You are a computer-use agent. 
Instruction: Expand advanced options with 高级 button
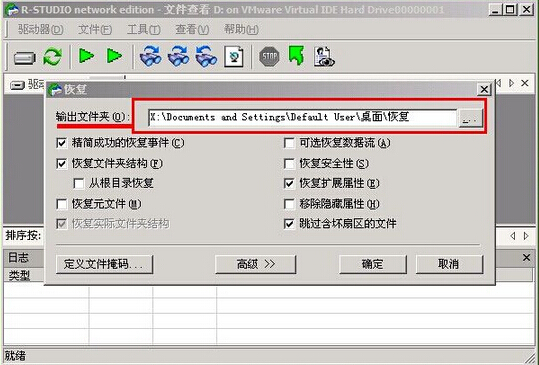(x=255, y=264)
